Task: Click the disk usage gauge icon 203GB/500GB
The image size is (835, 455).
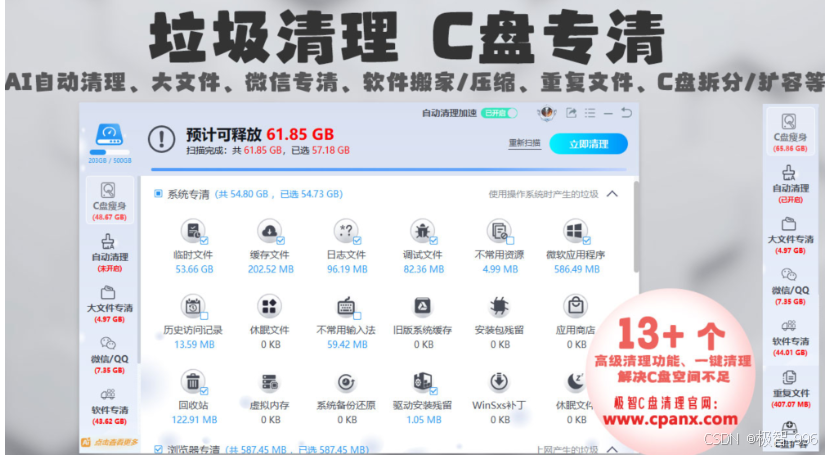Action: pos(109,135)
